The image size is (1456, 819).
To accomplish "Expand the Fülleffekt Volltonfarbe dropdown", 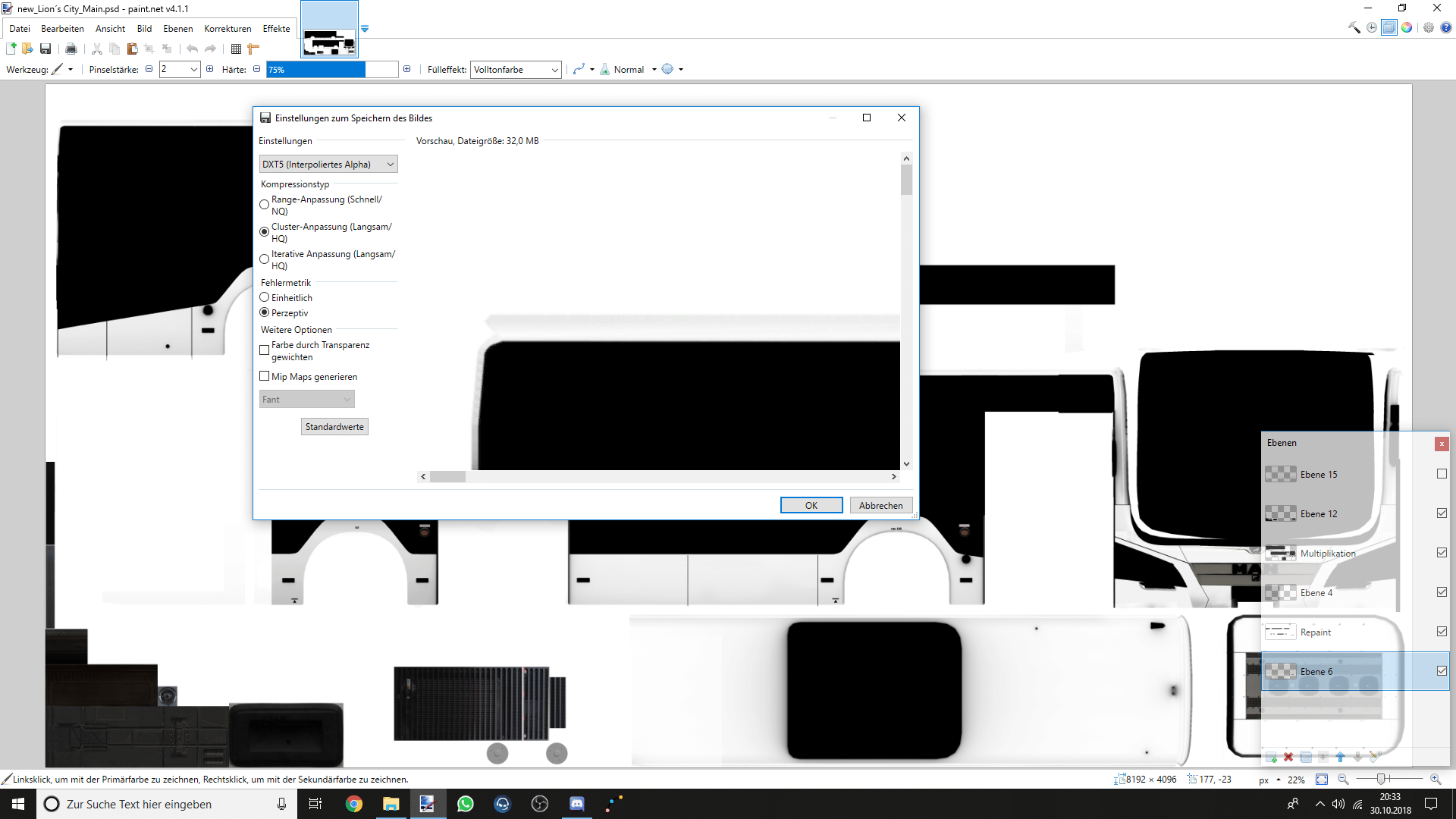I will pos(516,70).
